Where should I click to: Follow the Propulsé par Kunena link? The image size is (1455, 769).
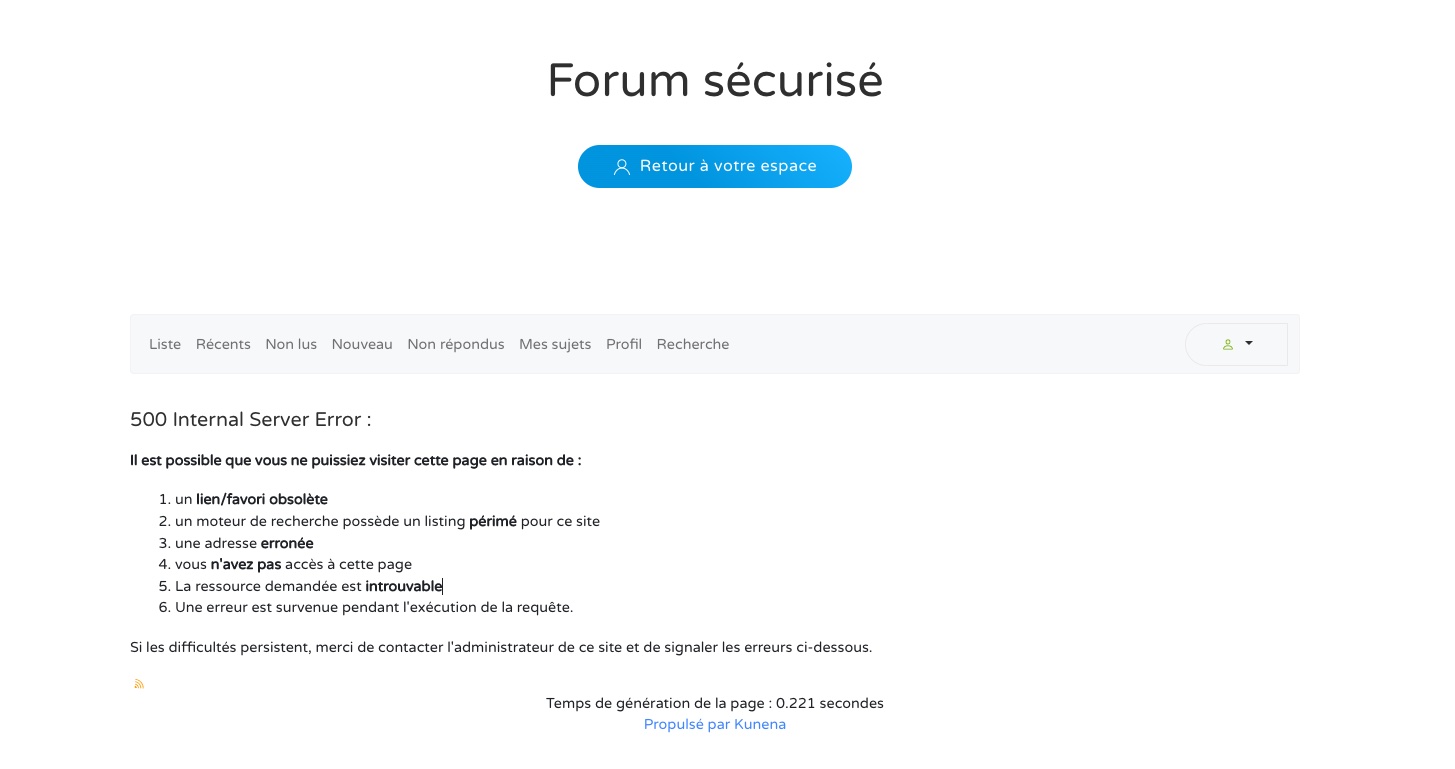(715, 725)
